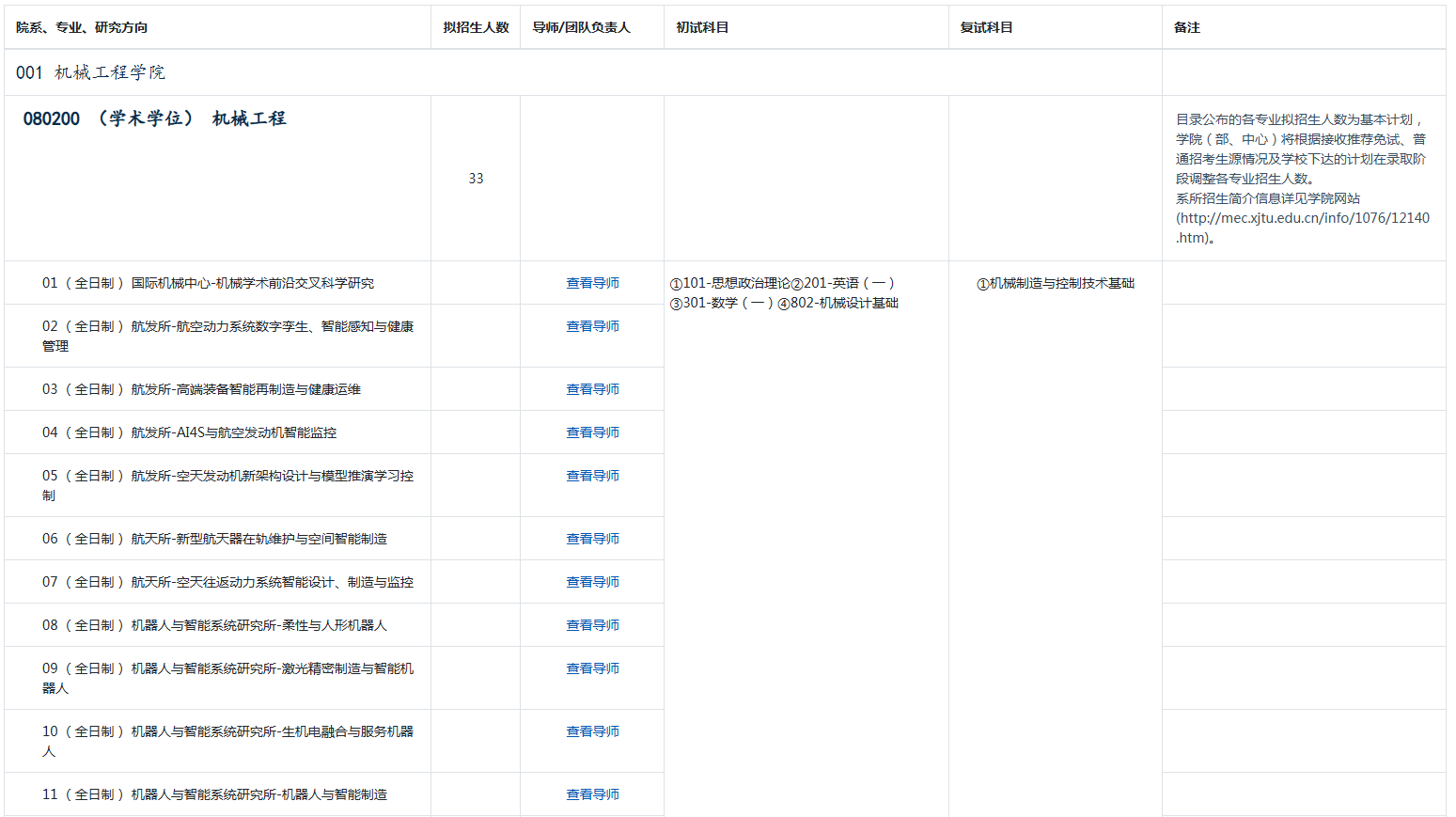This screenshot has height=817, width=1456.
Task: Click the enrollment quota cell showing 33
Action: click(476, 177)
